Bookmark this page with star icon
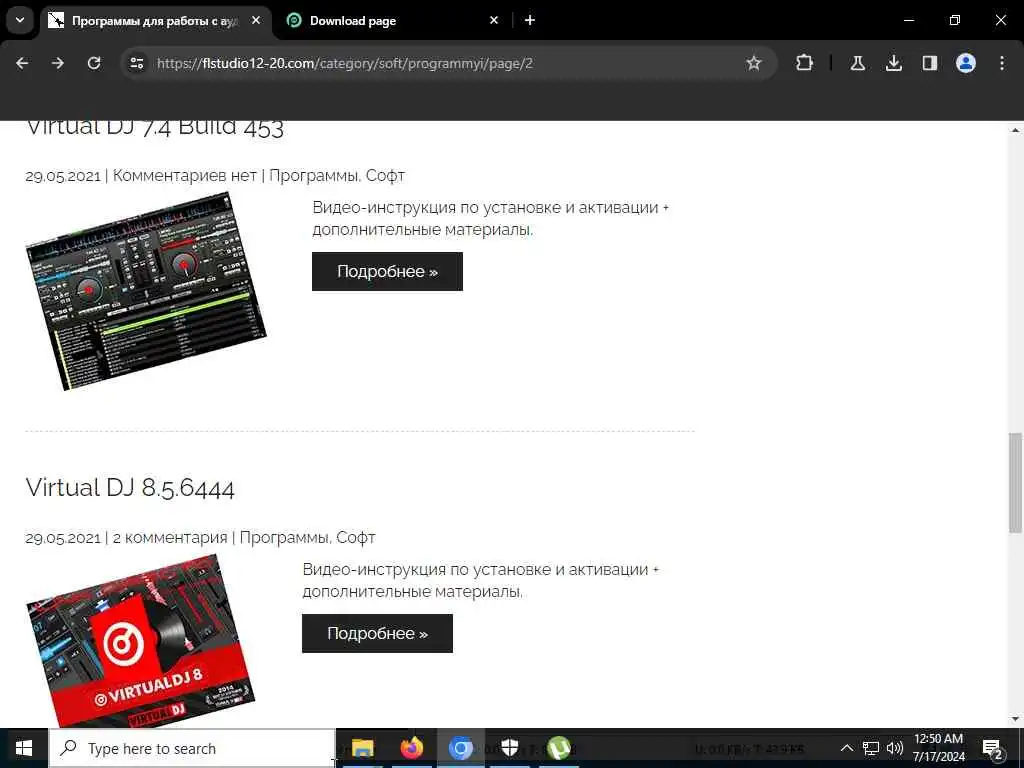This screenshot has height=768, width=1024. [754, 63]
